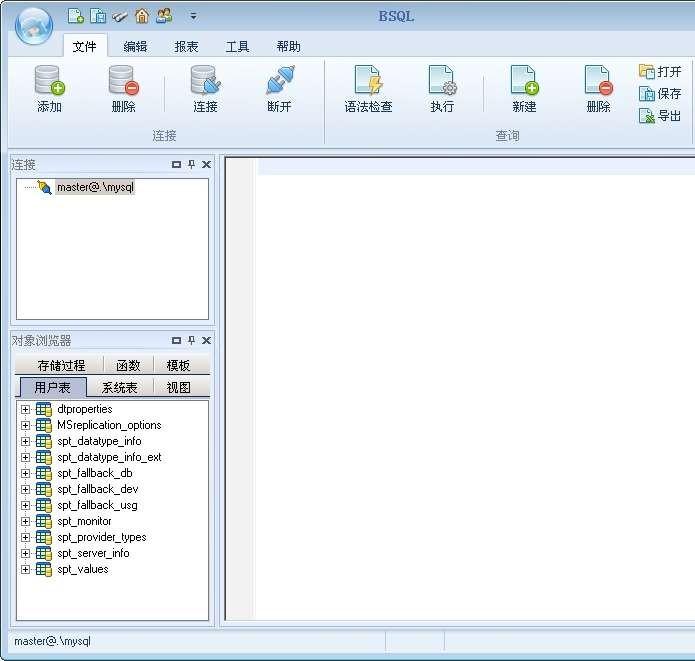Pin the 连接 panel

coord(191,164)
